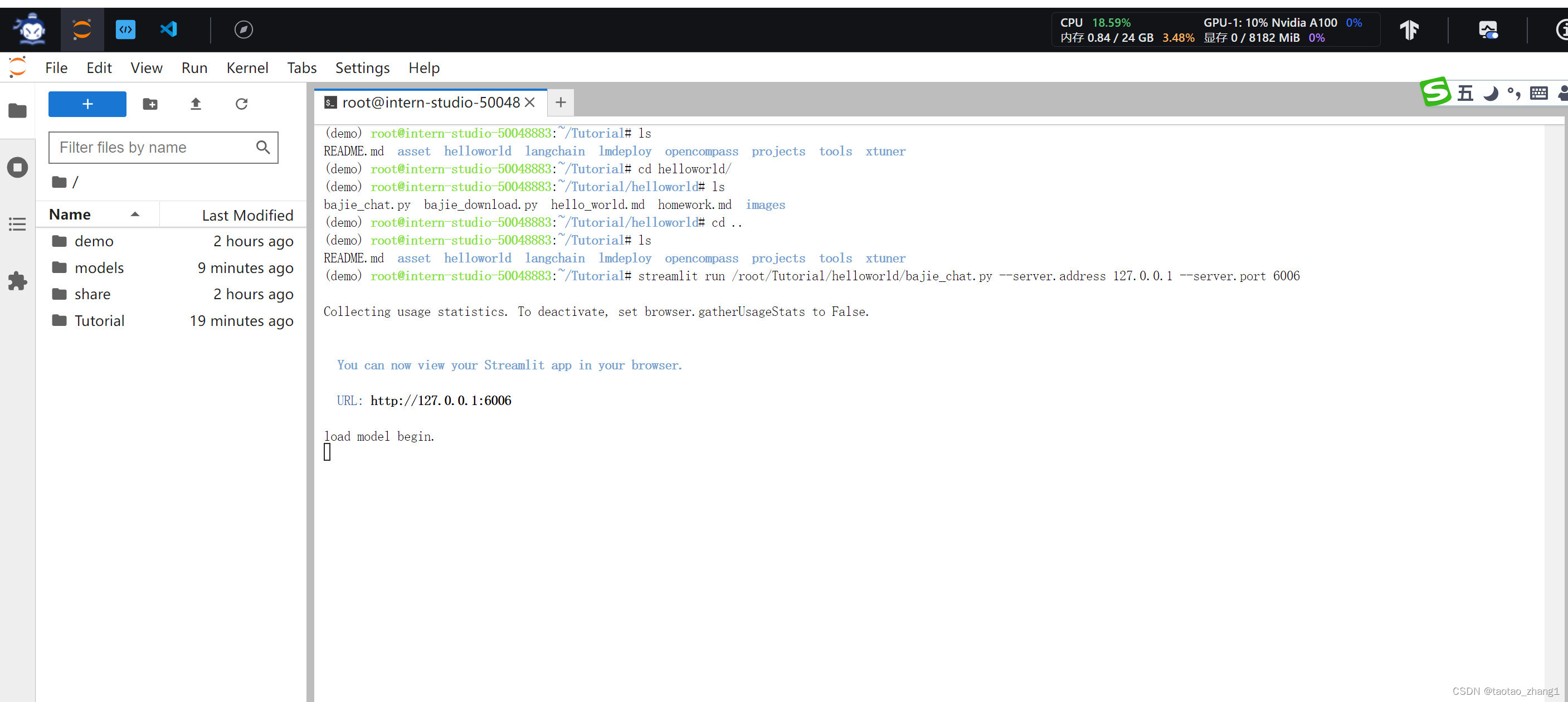Click the TensorFlow icon on the right toolbar
The height and width of the screenshot is (702, 1568).
[x=1409, y=28]
